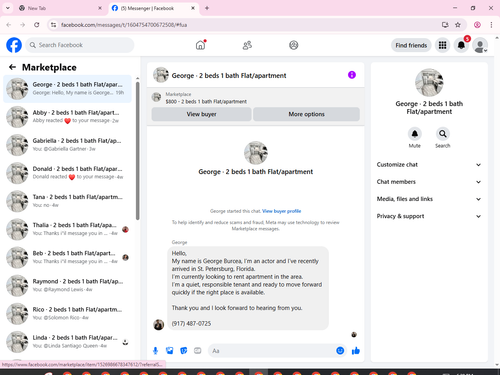This screenshot has width=500, height=375.
Task: Search in conversation magnifier icon
Action: (x=443, y=134)
